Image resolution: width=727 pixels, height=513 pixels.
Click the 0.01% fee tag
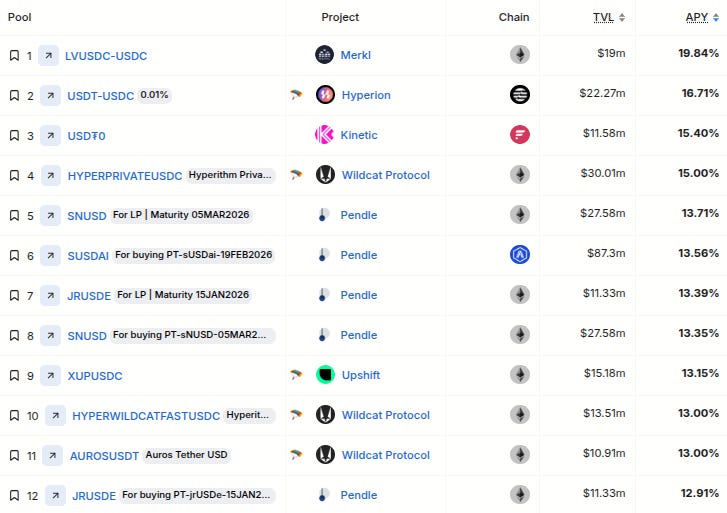[x=154, y=95]
